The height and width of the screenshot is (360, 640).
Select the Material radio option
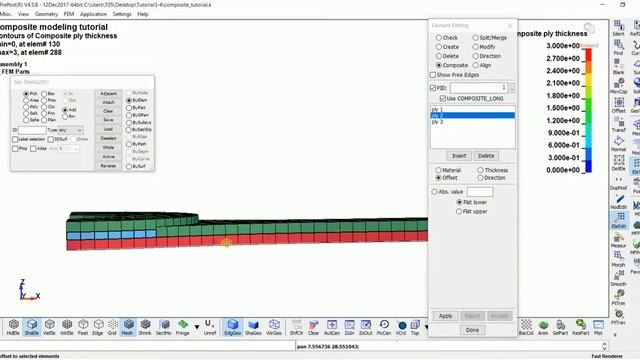coord(438,170)
